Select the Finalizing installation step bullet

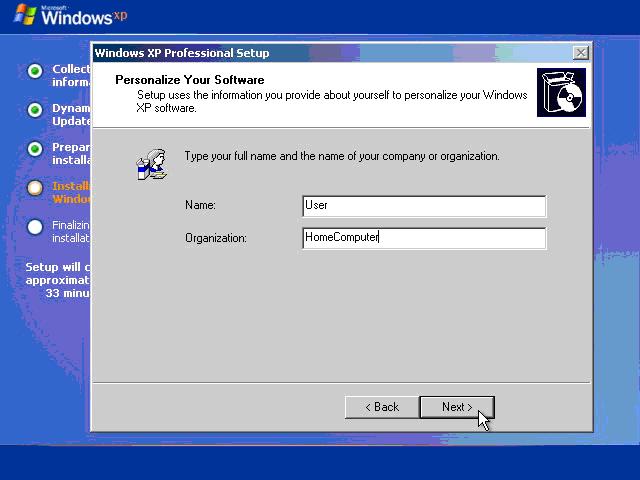pos(35,227)
